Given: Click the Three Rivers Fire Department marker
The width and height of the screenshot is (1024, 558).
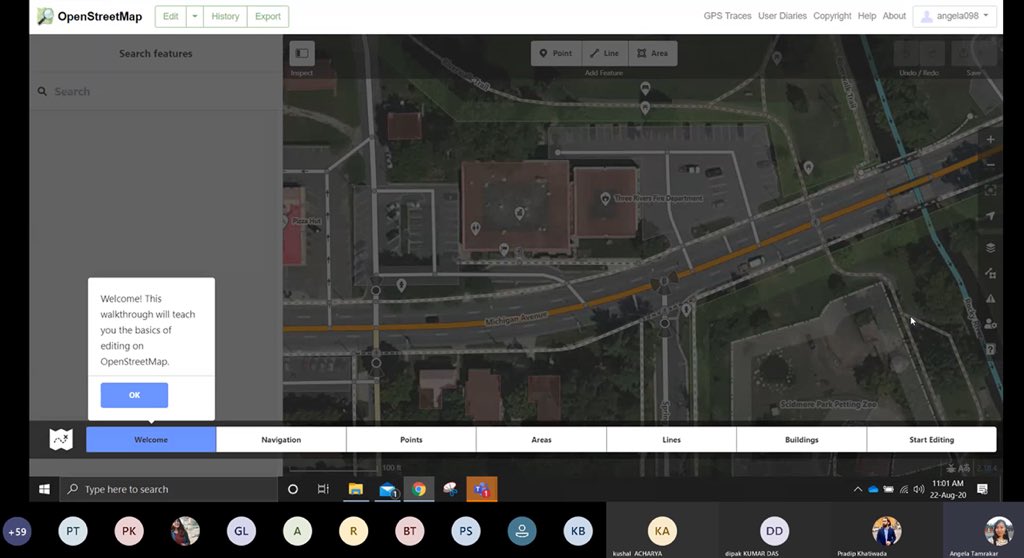Looking at the screenshot, I should click(605, 198).
